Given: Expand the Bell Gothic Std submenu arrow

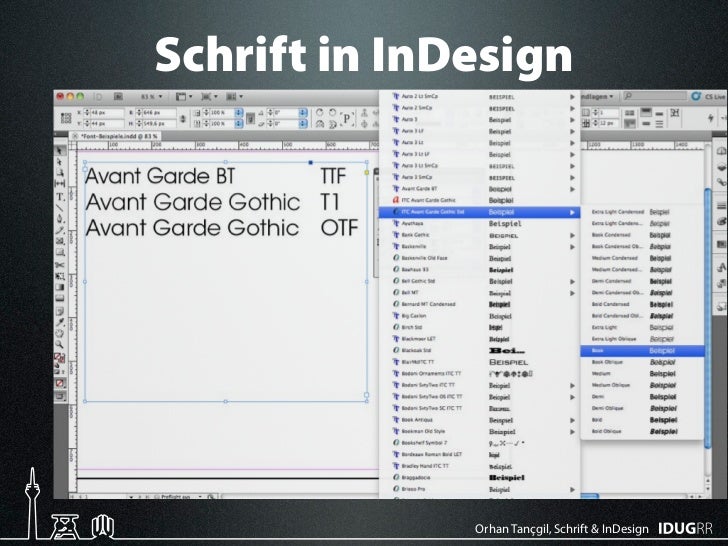Looking at the screenshot, I should click(572, 281).
